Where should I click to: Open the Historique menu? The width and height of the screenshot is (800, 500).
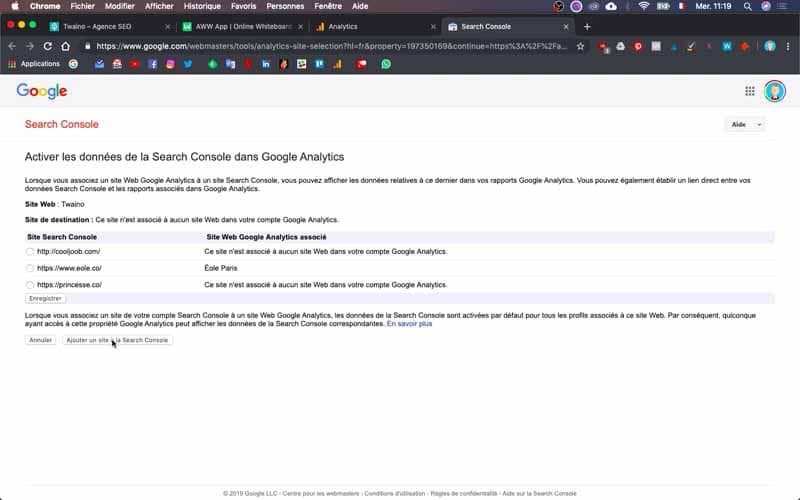click(x=202, y=6)
